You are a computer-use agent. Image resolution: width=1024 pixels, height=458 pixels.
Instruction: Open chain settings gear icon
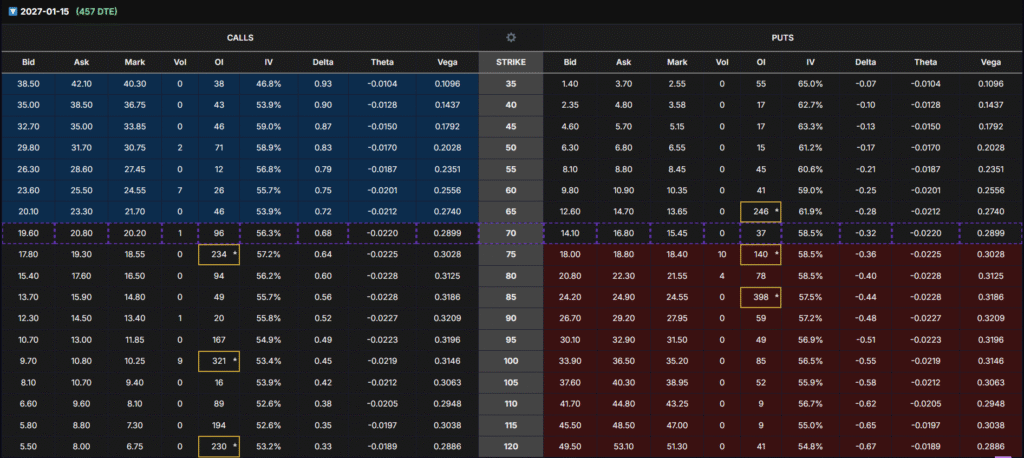(x=511, y=37)
